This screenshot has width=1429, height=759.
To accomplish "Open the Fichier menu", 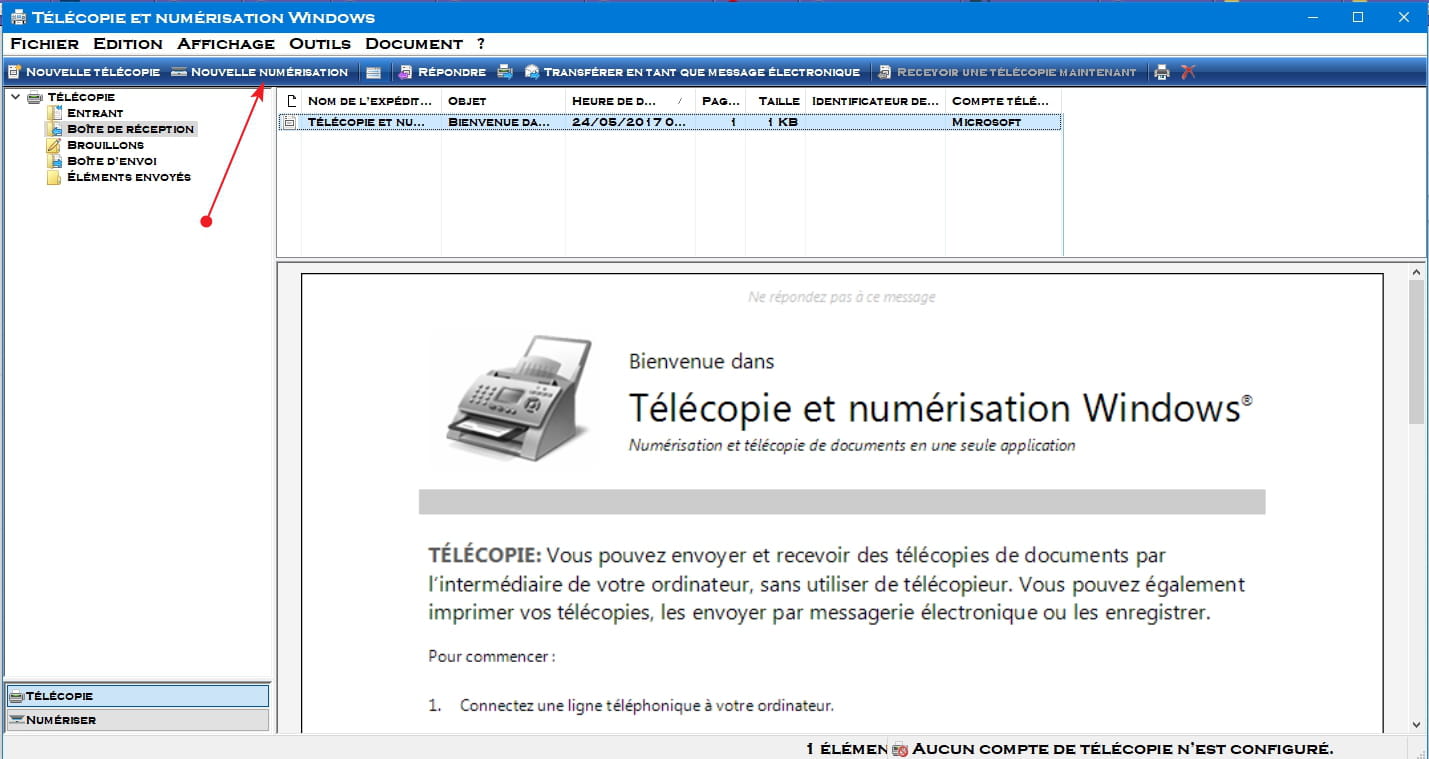I will pyautogui.click(x=44, y=44).
